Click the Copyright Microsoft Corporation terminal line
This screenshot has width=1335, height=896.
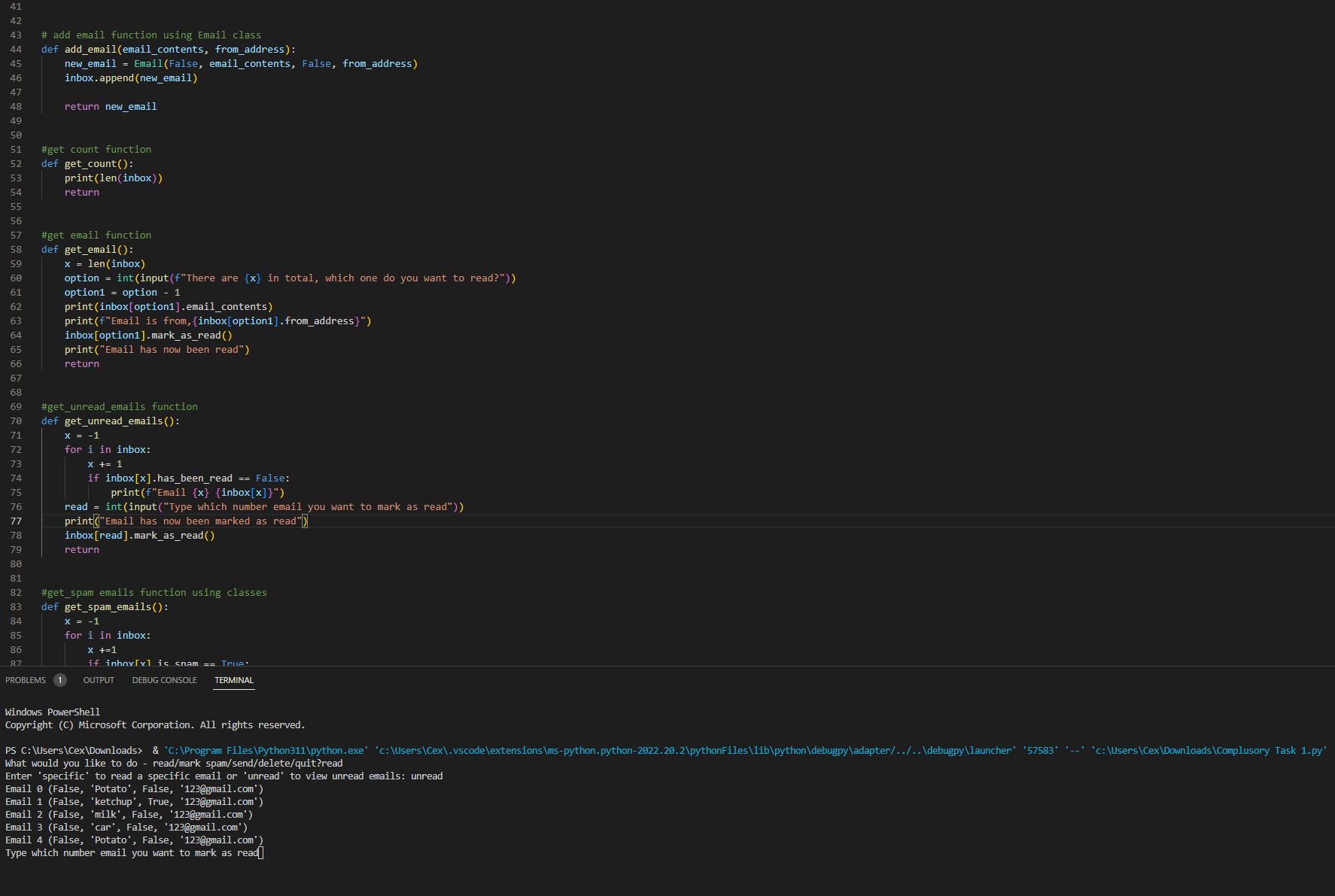tap(155, 725)
